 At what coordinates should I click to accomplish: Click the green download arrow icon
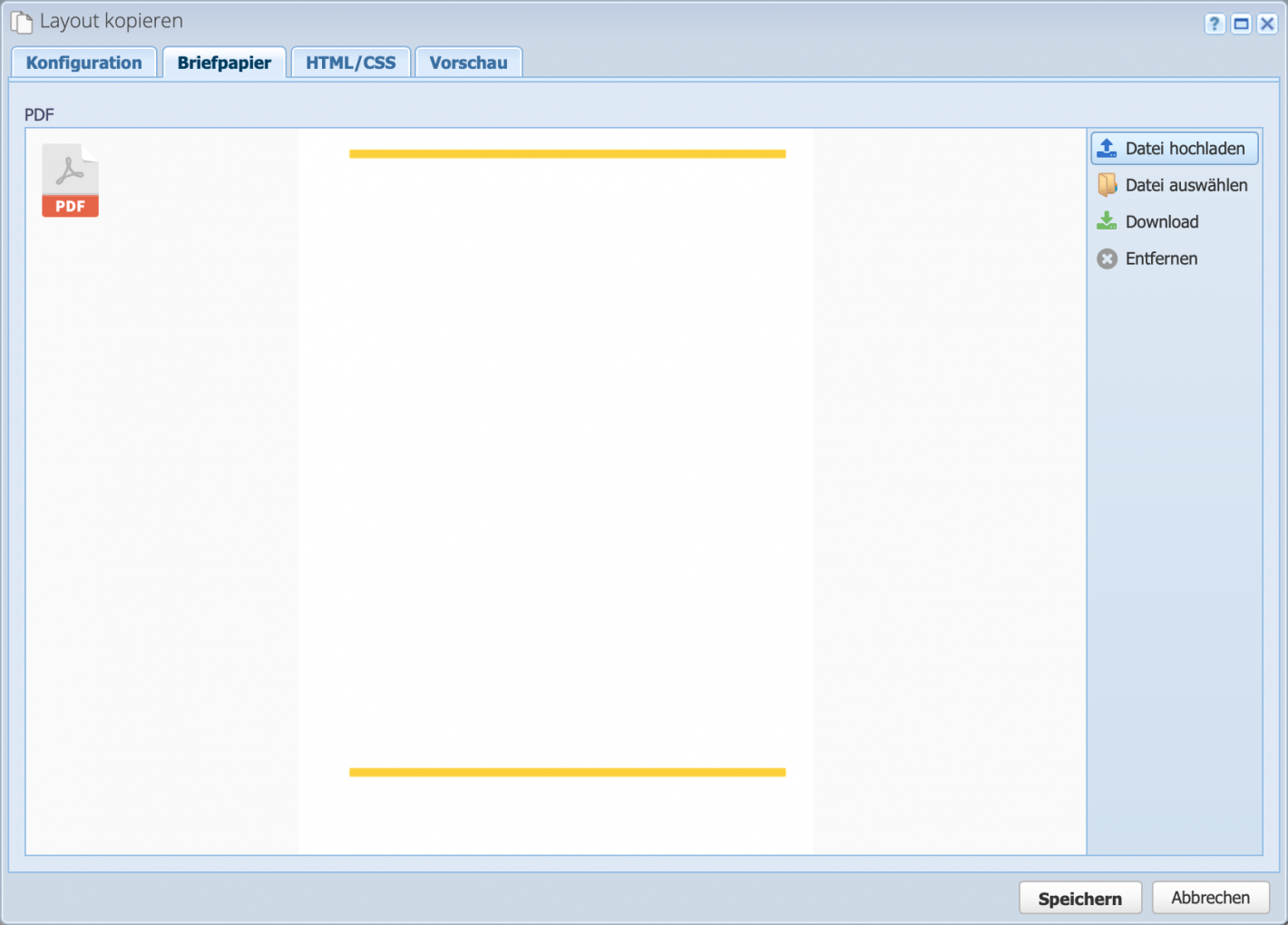tap(1107, 221)
